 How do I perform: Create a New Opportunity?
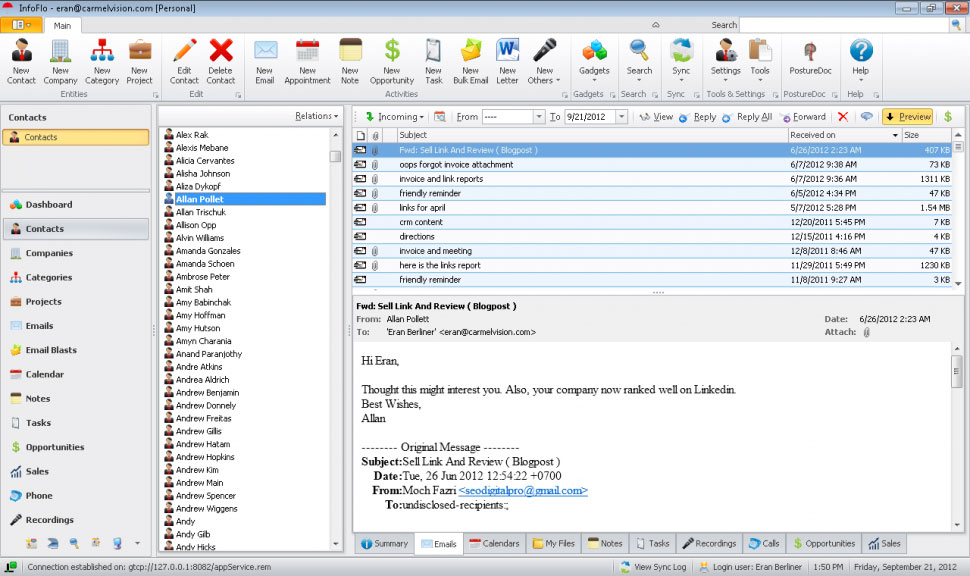click(392, 61)
